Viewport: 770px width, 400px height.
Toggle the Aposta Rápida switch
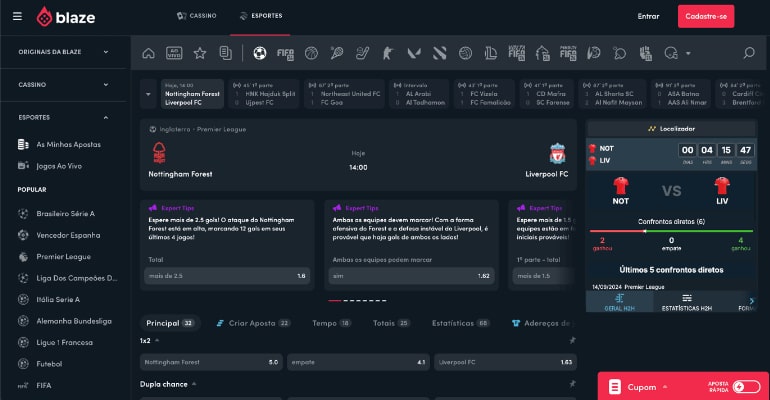click(x=746, y=387)
